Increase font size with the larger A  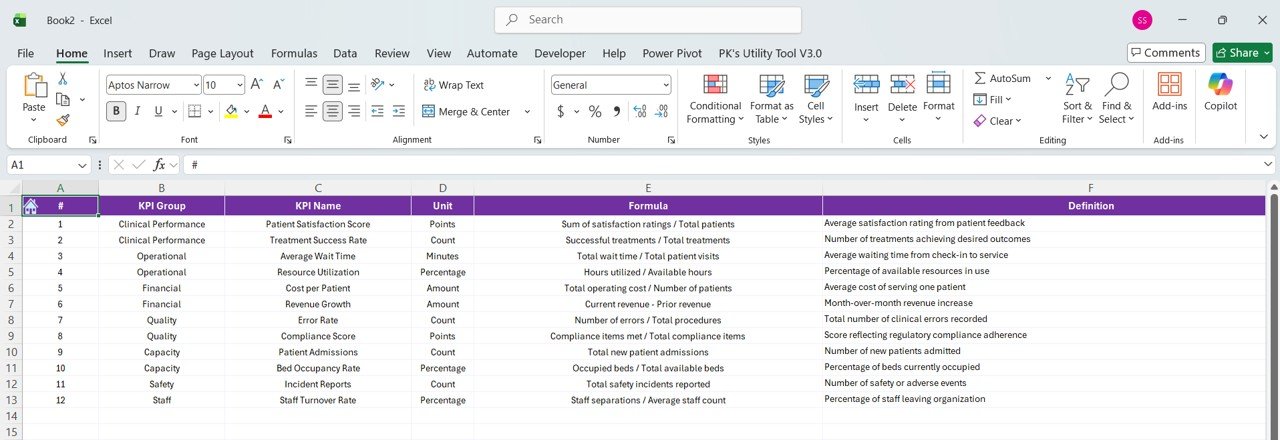click(x=257, y=85)
